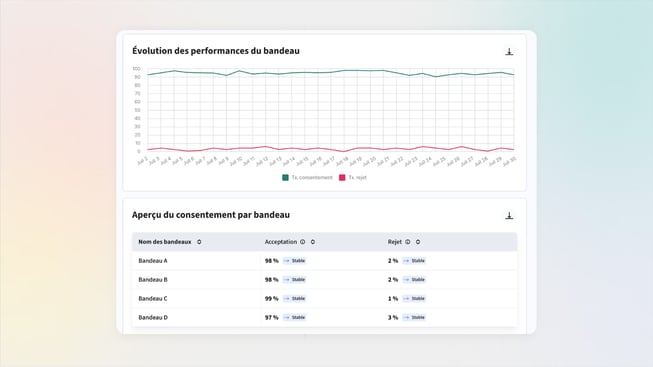This screenshot has width=653, height=367.
Task: Click Stable badge in Bandeau C rejet
Action: [414, 299]
